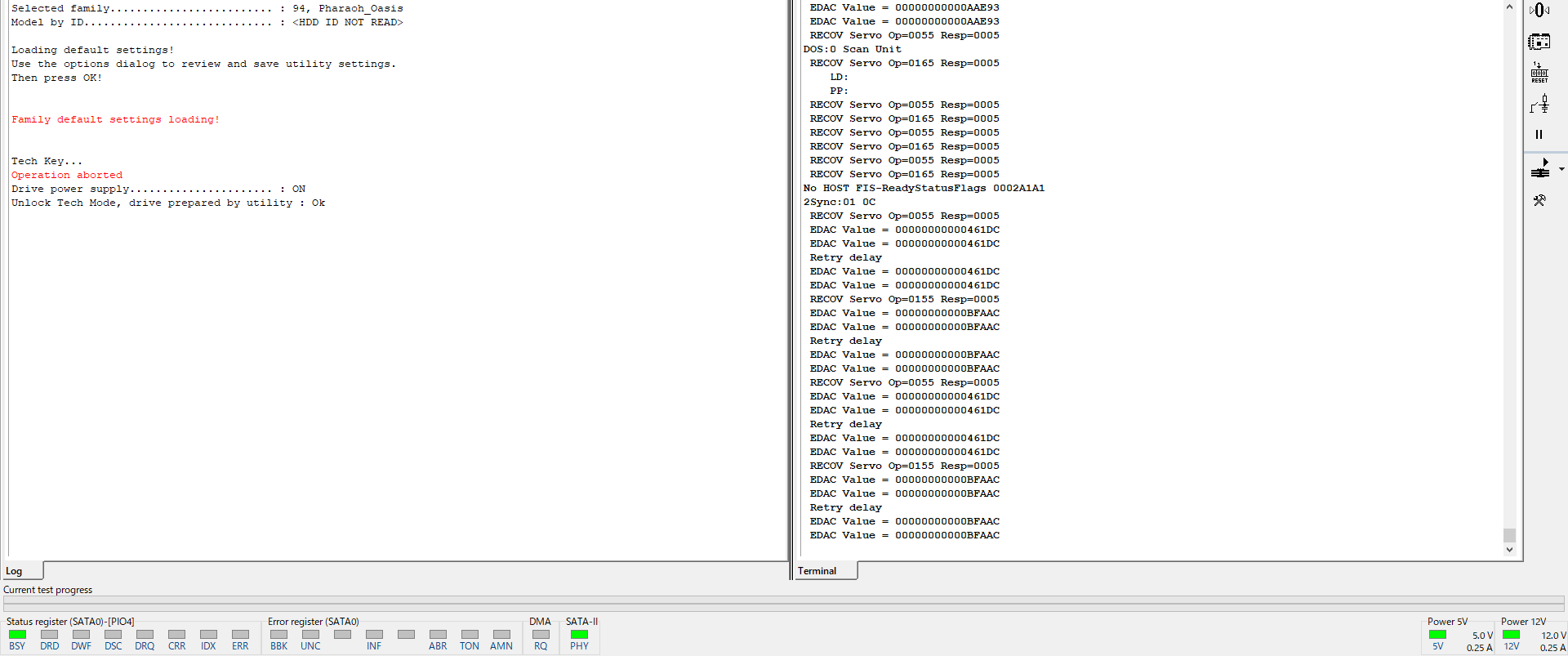
Task: Click the terminal clear icon at toolbar top
Action: (x=1539, y=11)
